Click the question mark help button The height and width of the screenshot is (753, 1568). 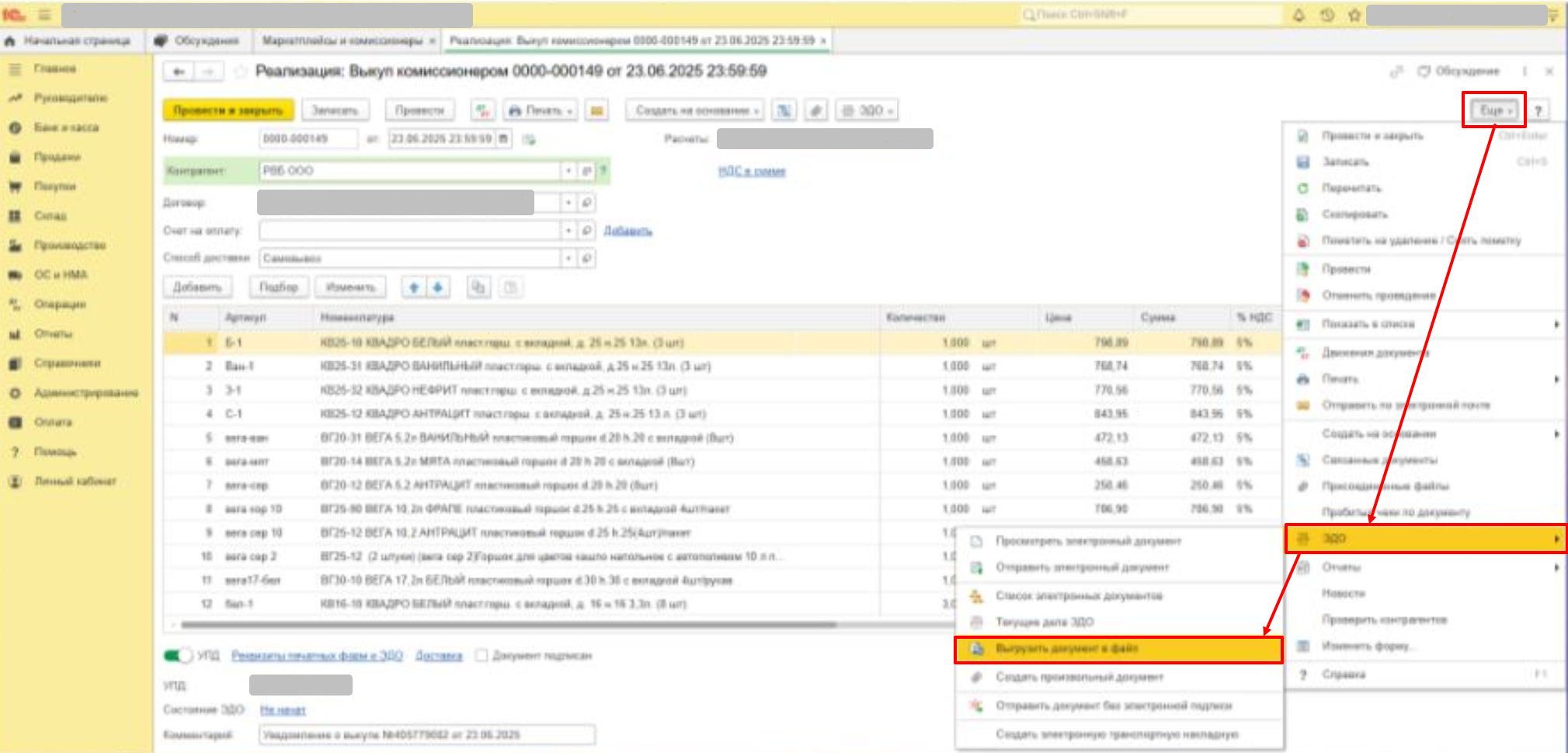point(1538,110)
